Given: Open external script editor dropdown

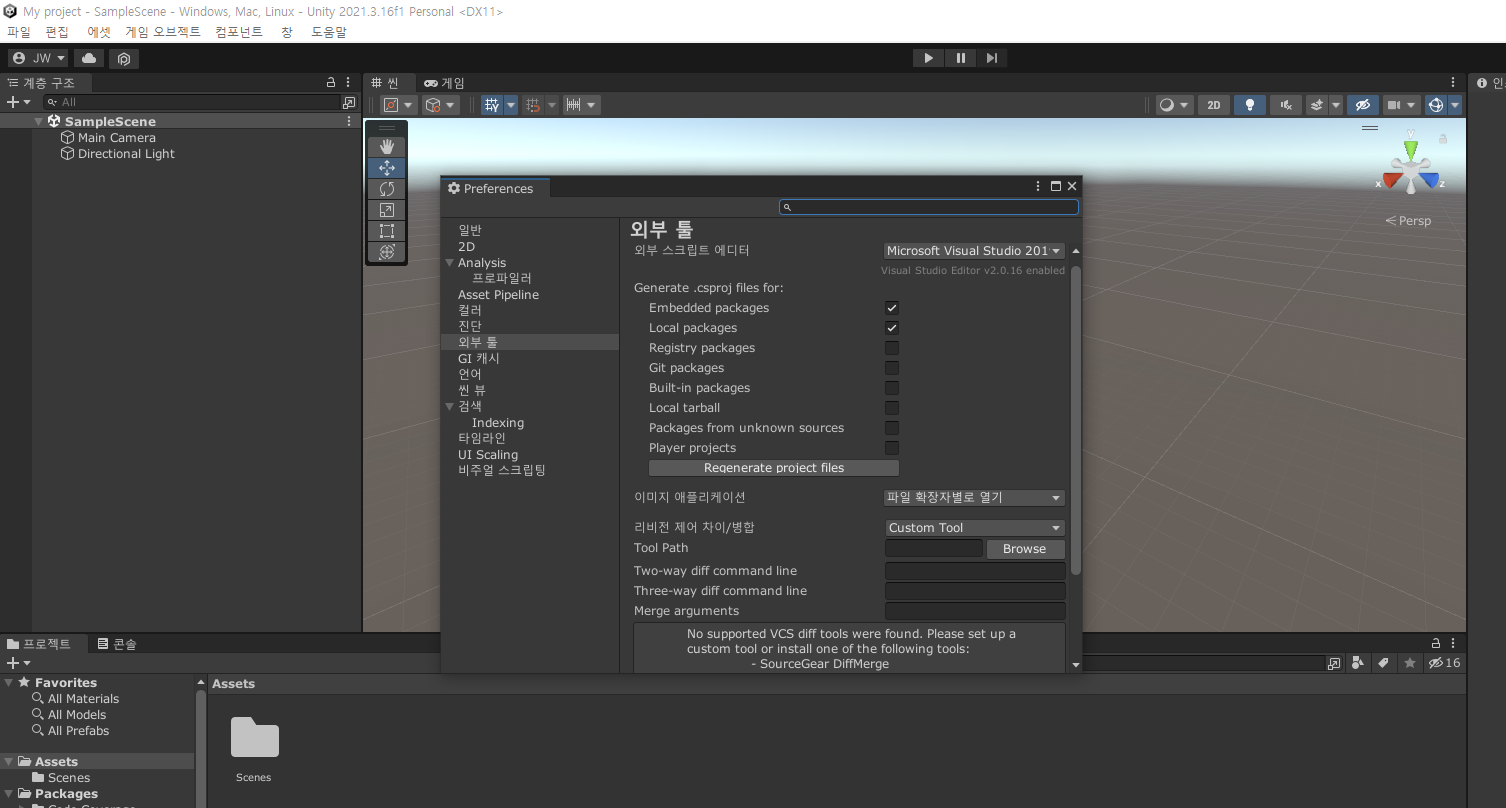Looking at the screenshot, I should coord(974,251).
